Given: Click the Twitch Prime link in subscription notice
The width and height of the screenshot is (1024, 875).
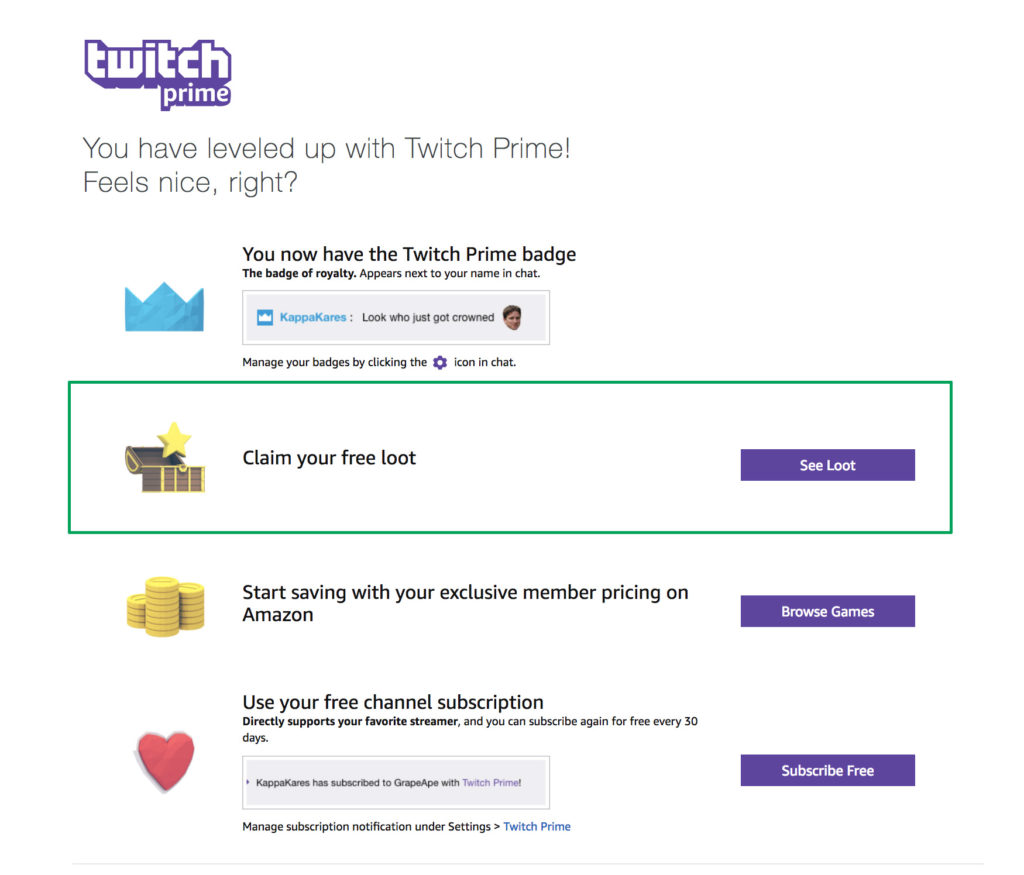Looking at the screenshot, I should pyautogui.click(x=491, y=783).
